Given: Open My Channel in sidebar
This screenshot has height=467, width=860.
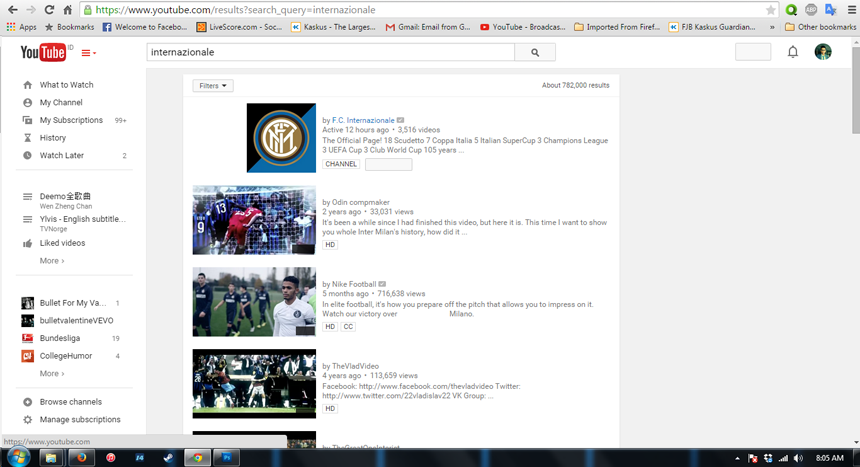Looking at the screenshot, I should pyautogui.click(x=61, y=102).
